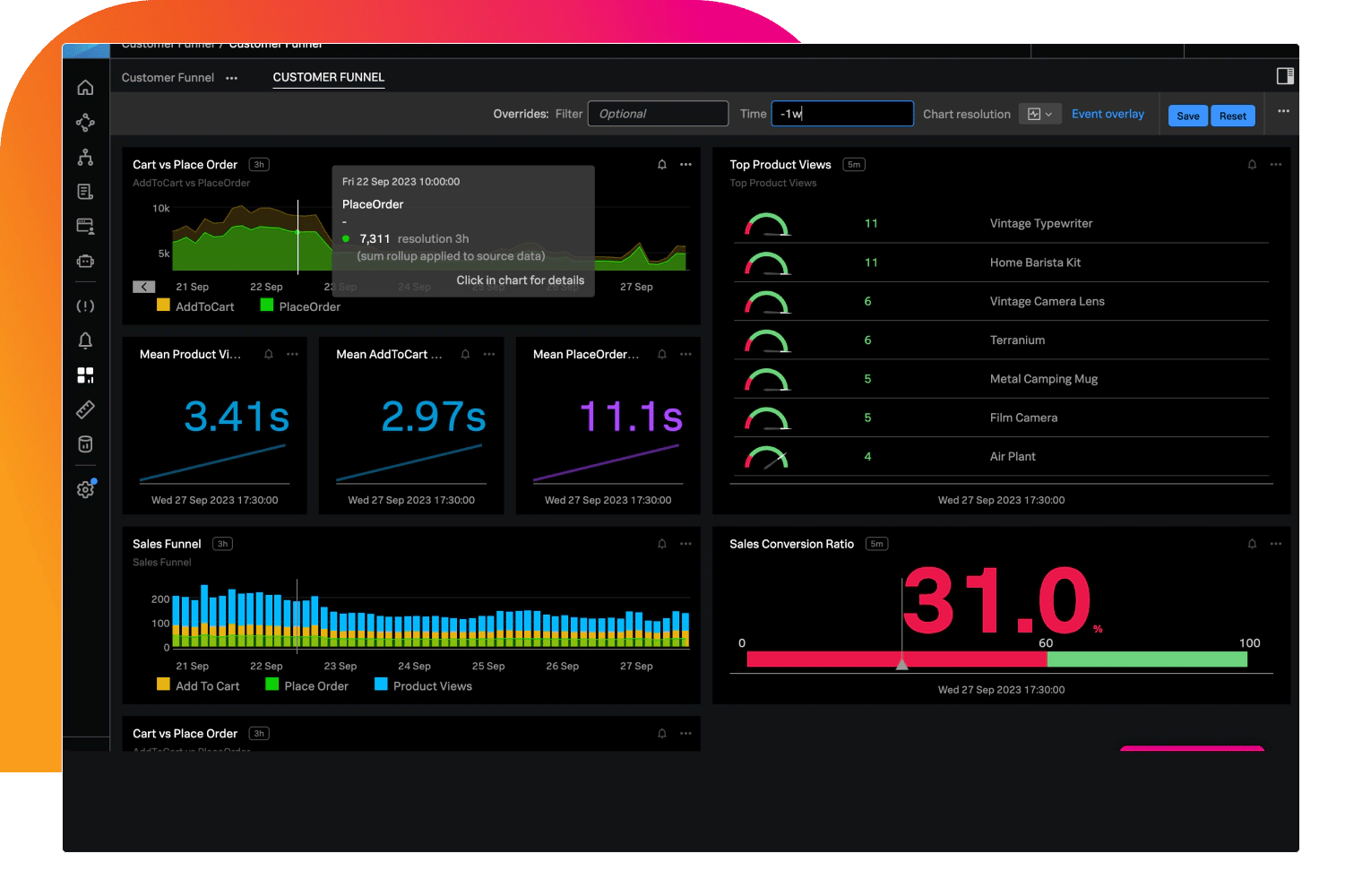The height and width of the screenshot is (896, 1362).
Task: Open the Infrastructure sidebar icon
Action: coord(85,157)
